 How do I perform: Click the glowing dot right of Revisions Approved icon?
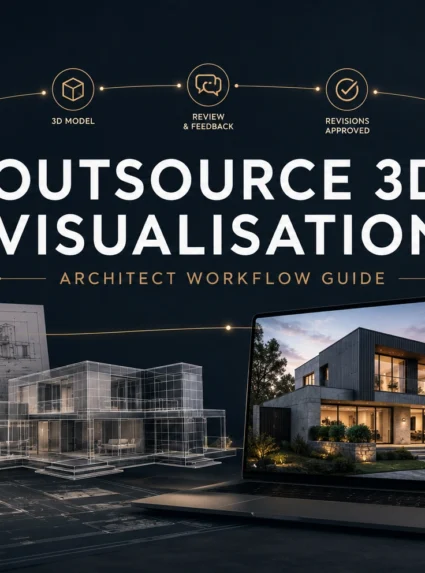[375, 92]
